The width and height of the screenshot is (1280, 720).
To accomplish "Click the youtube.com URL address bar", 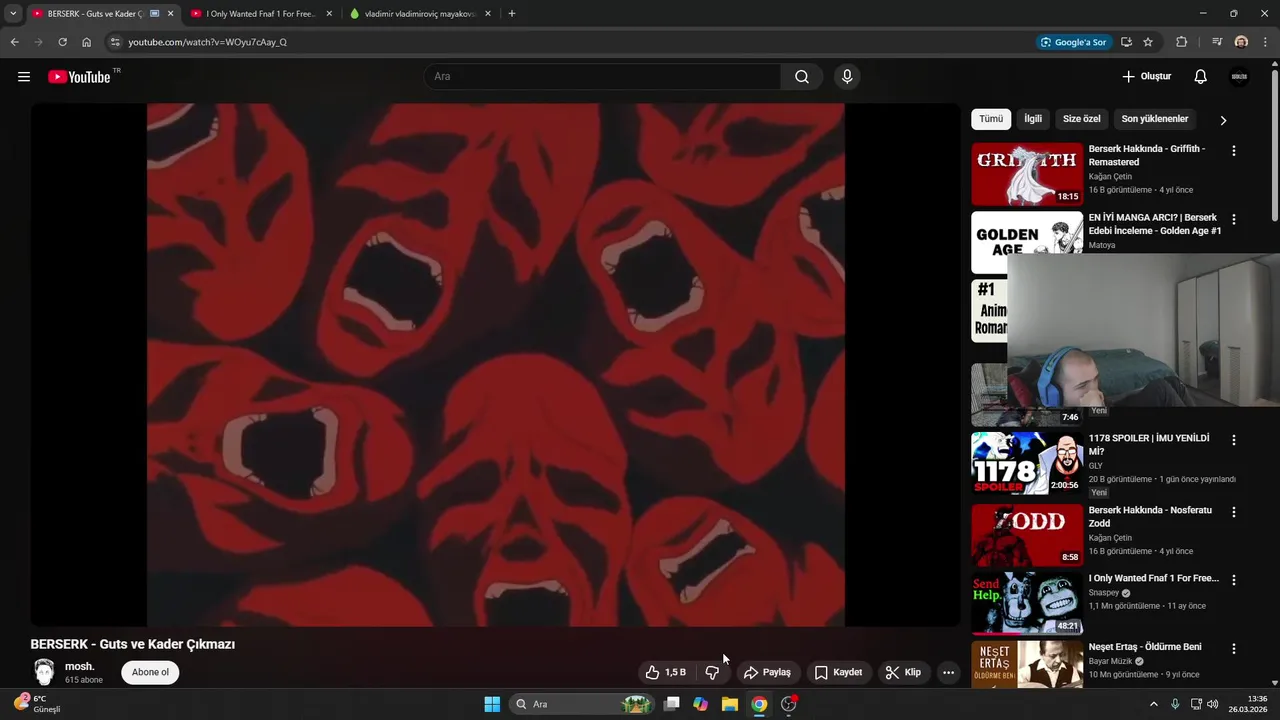I will click(207, 42).
